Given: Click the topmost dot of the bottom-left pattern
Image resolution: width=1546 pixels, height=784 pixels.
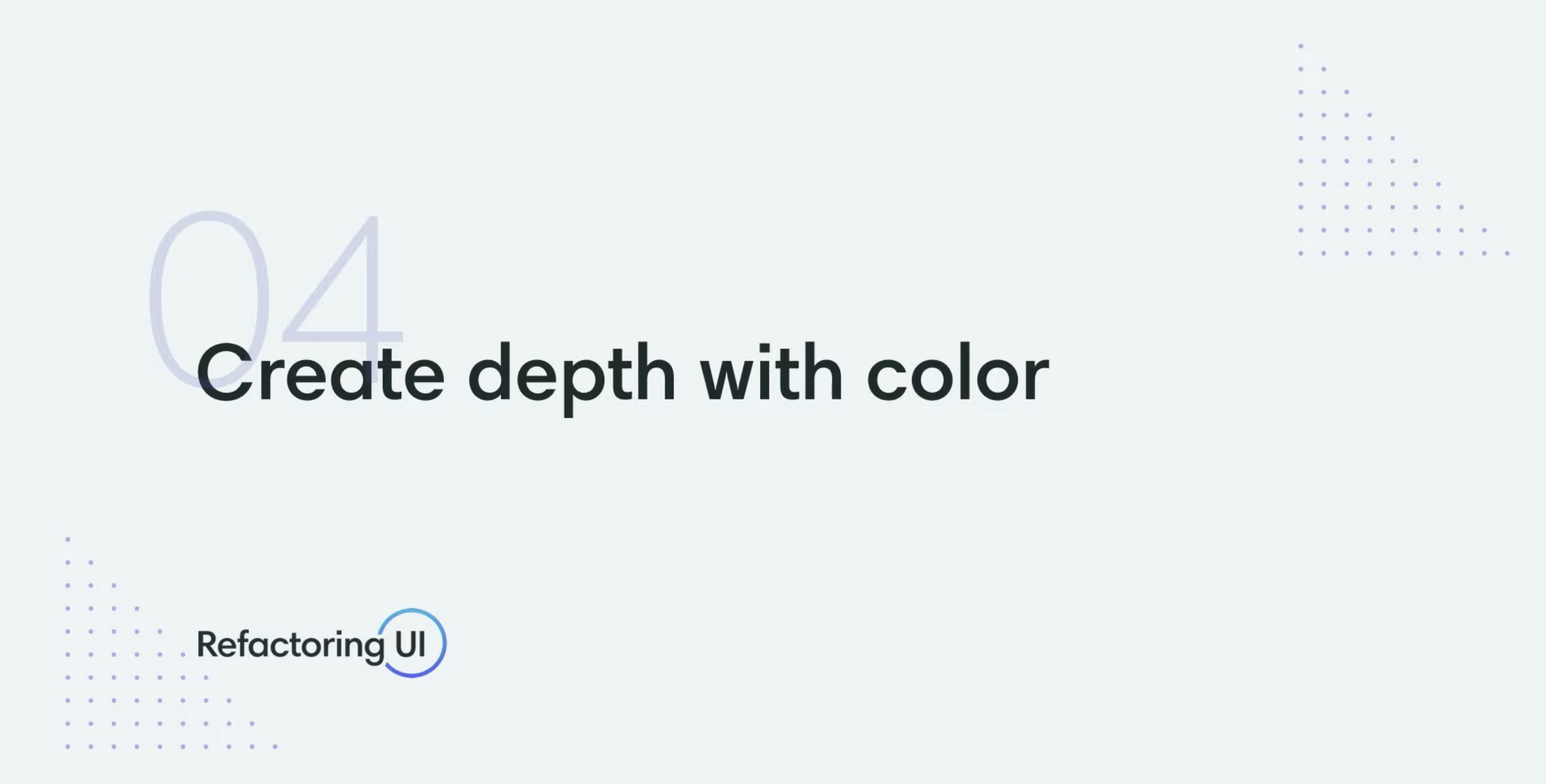Looking at the screenshot, I should coord(68,539).
